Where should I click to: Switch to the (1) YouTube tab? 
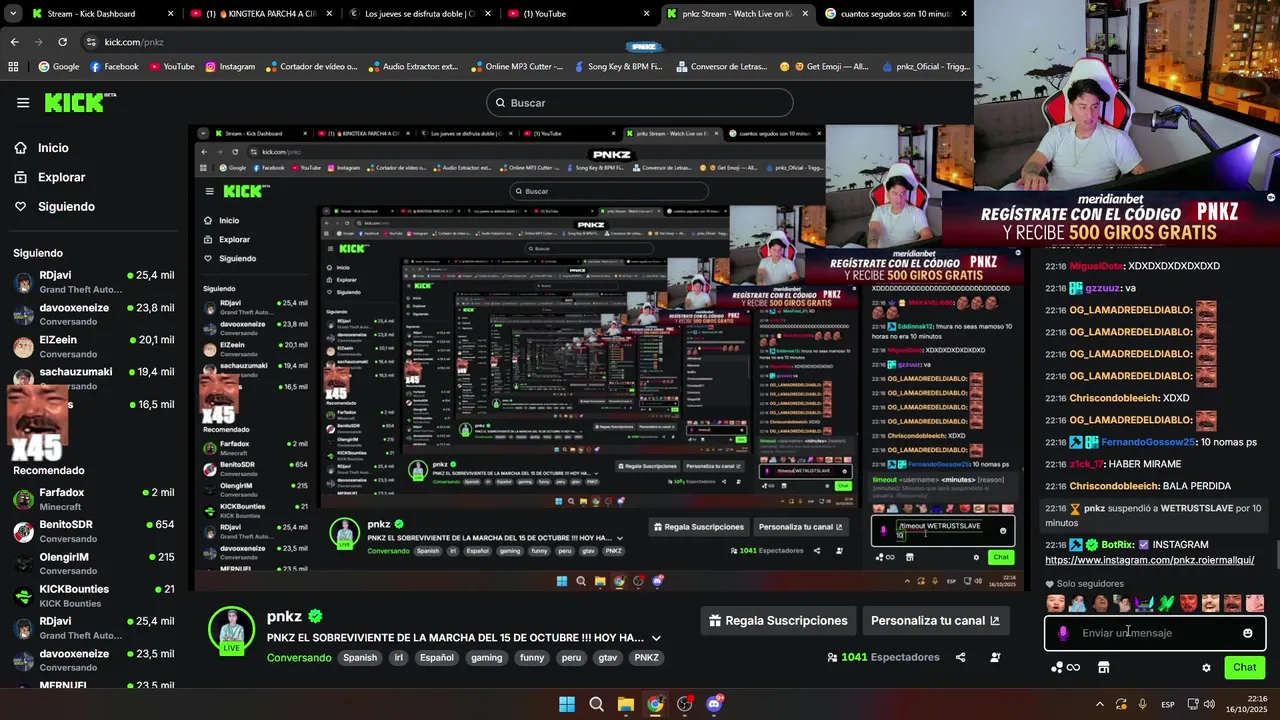pyautogui.click(x=578, y=14)
